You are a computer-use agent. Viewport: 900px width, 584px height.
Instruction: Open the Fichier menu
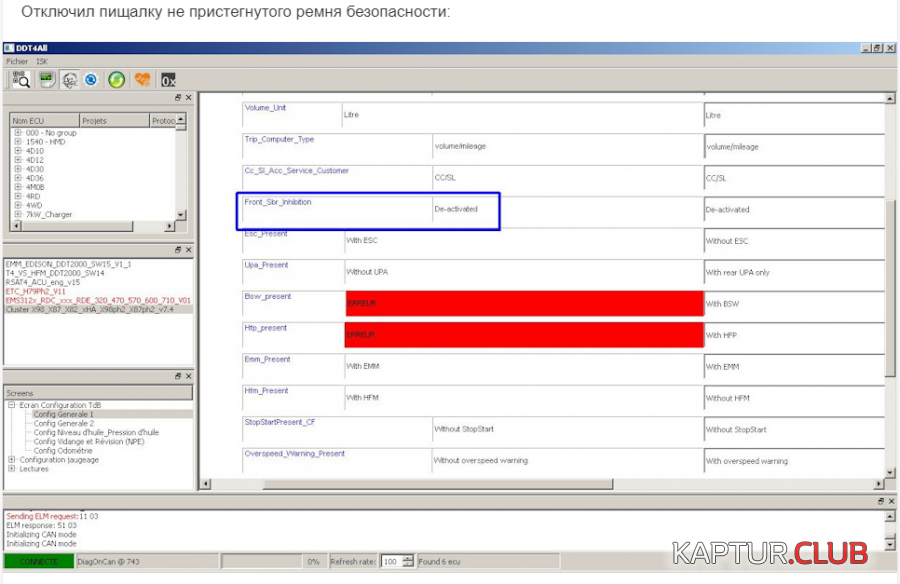coord(17,61)
